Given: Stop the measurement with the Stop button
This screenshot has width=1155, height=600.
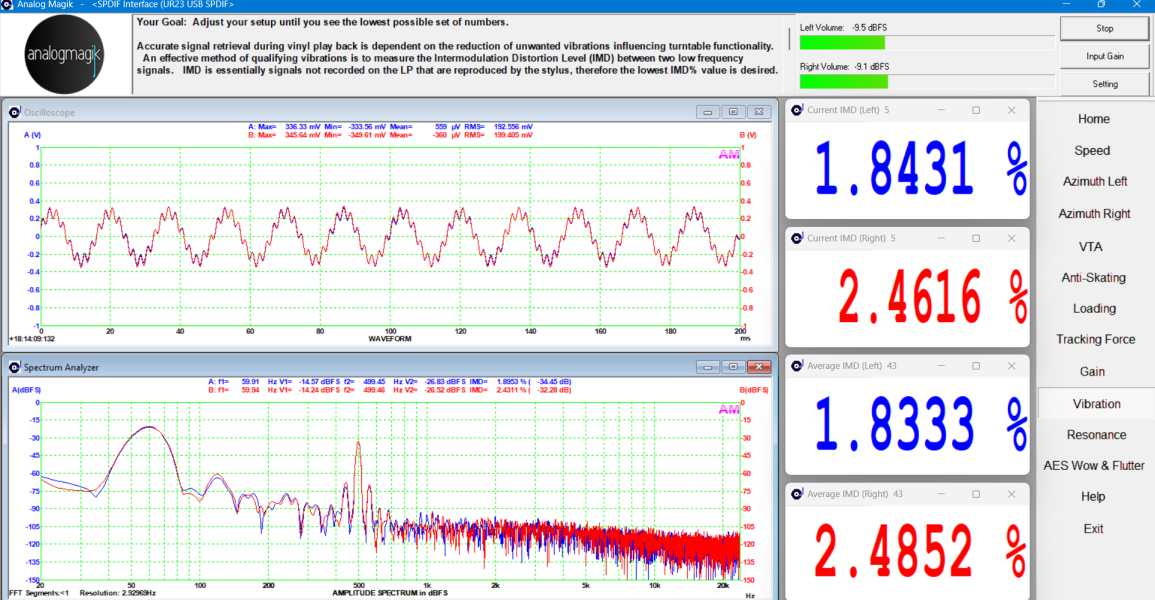Looking at the screenshot, I should click(x=1104, y=28).
